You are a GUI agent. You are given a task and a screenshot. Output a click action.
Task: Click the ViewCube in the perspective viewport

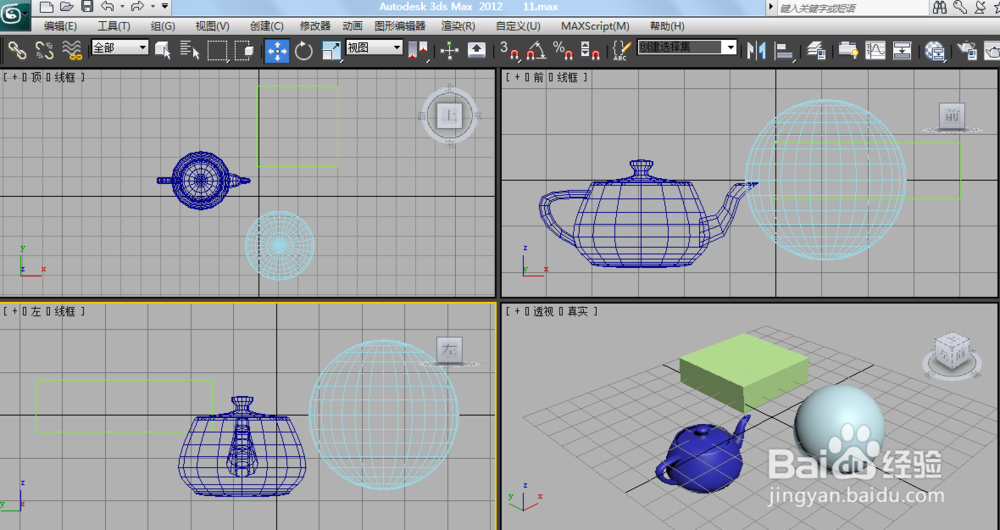click(951, 352)
